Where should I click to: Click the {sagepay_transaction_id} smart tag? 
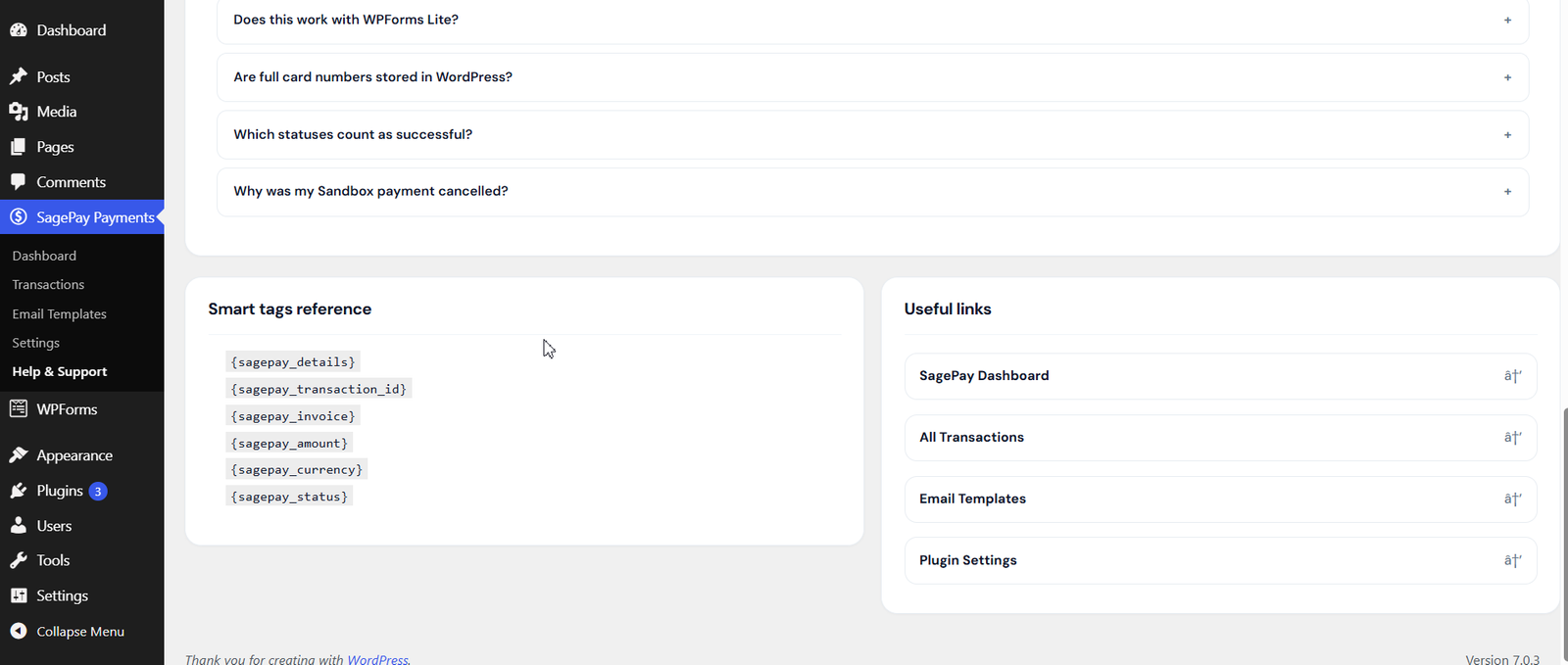click(x=318, y=389)
